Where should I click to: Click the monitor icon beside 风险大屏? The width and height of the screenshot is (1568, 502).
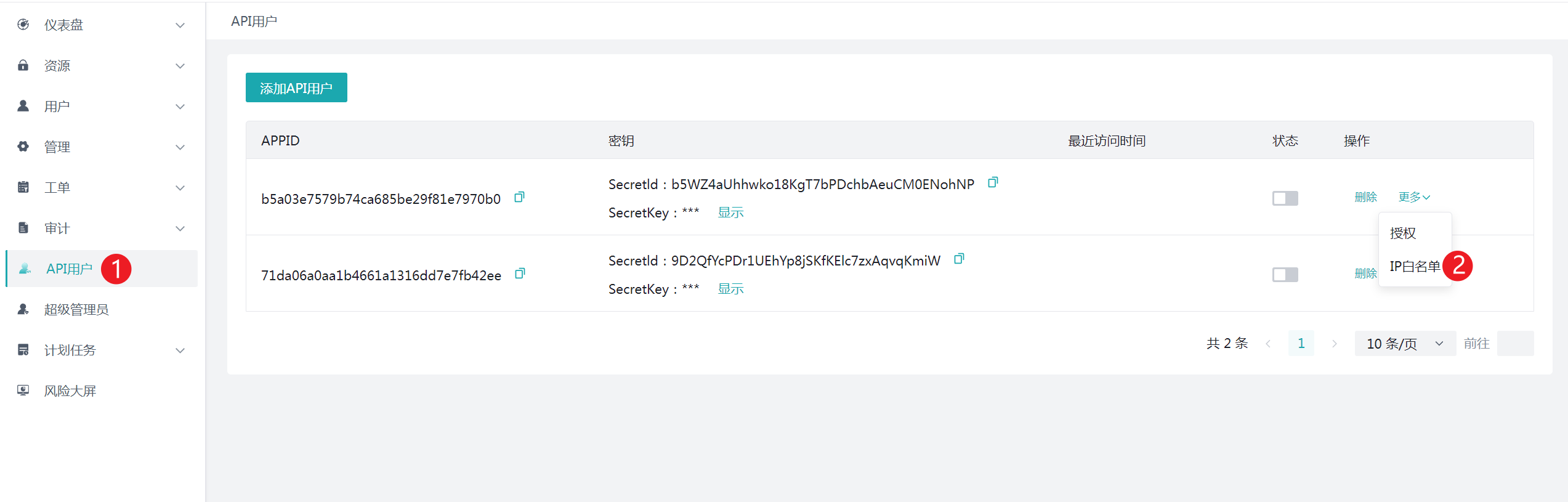(23, 391)
